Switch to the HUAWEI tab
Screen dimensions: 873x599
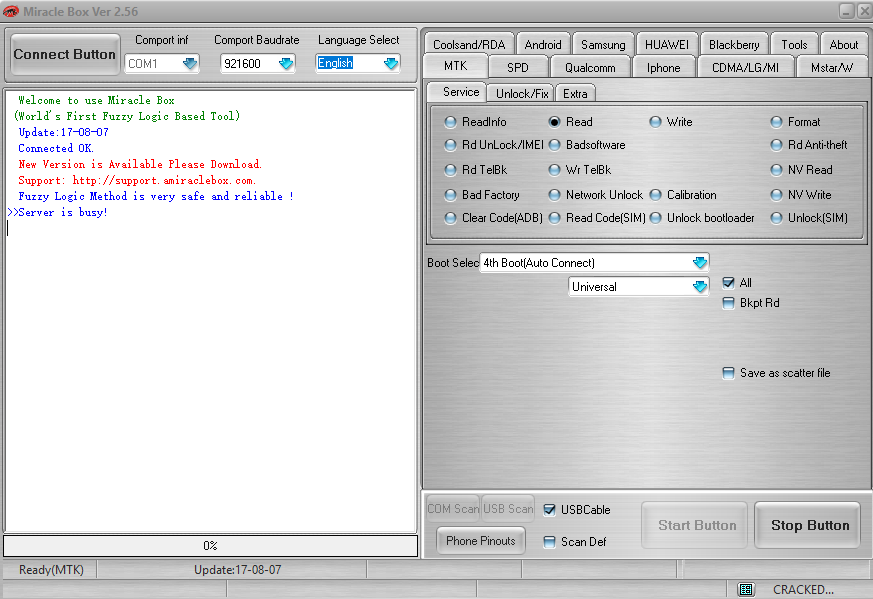666,45
